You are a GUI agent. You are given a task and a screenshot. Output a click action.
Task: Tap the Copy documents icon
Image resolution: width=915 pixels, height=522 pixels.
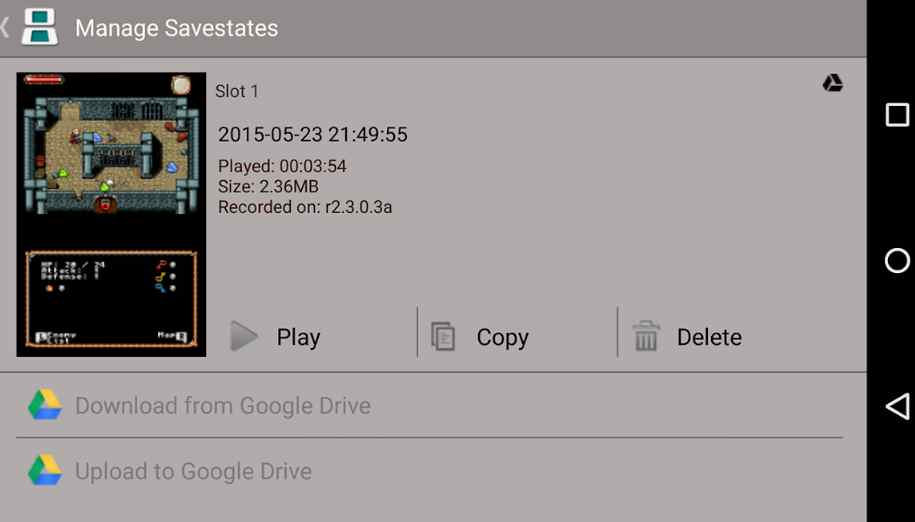[x=443, y=337]
